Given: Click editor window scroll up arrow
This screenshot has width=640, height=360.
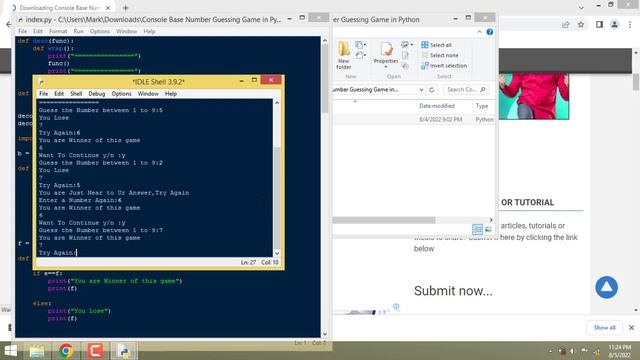Looking at the screenshot, I should 325,40.
